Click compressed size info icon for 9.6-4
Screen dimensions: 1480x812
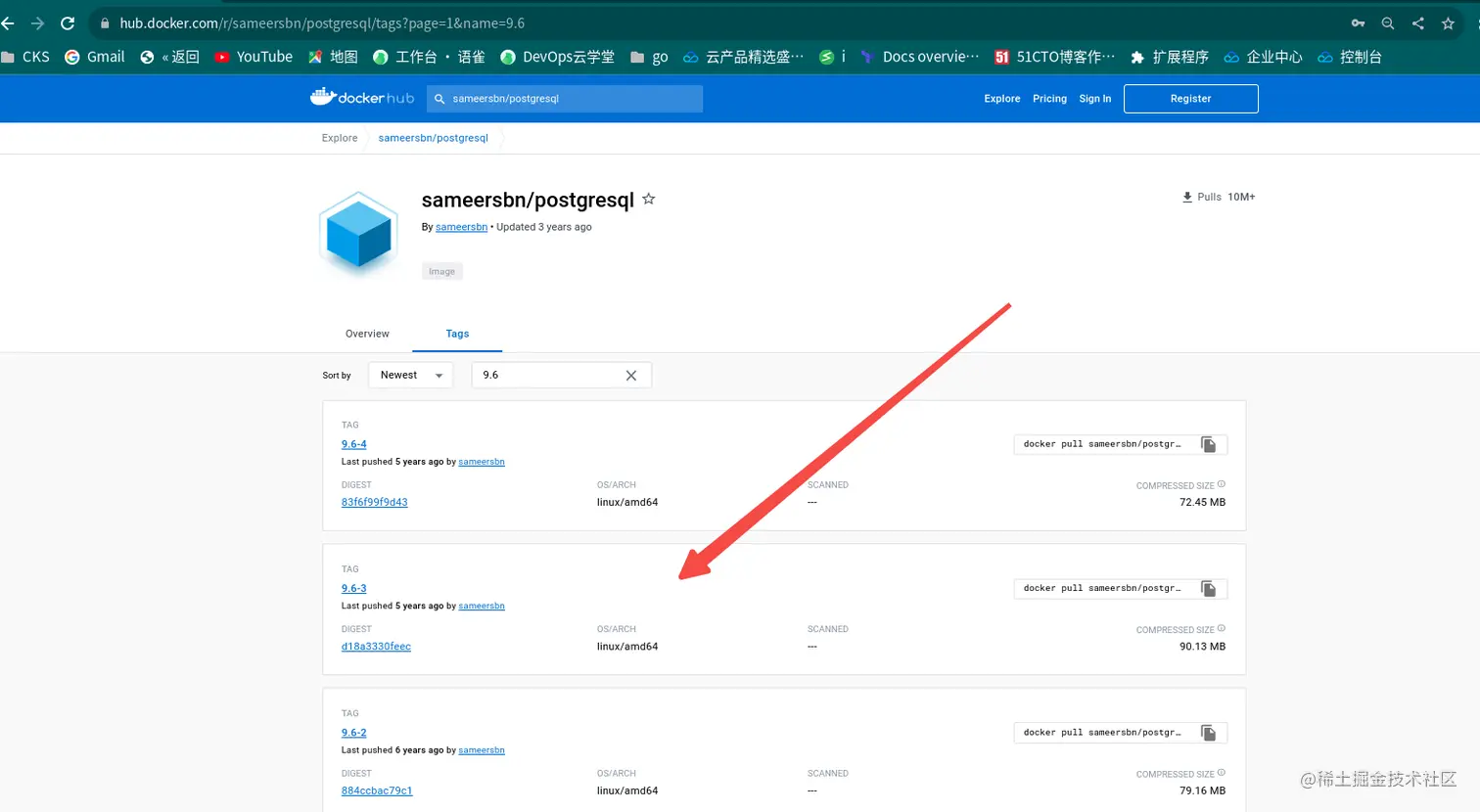click(x=1221, y=484)
